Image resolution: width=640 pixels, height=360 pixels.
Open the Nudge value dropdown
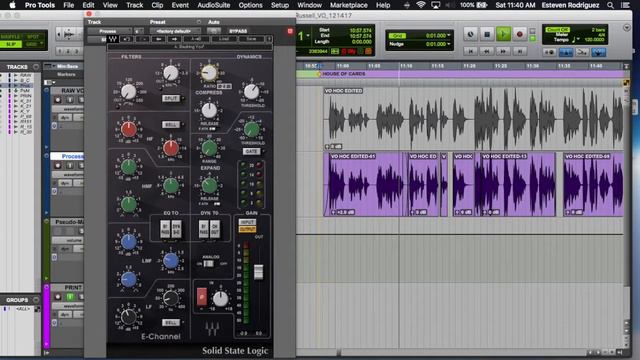pyautogui.click(x=449, y=44)
